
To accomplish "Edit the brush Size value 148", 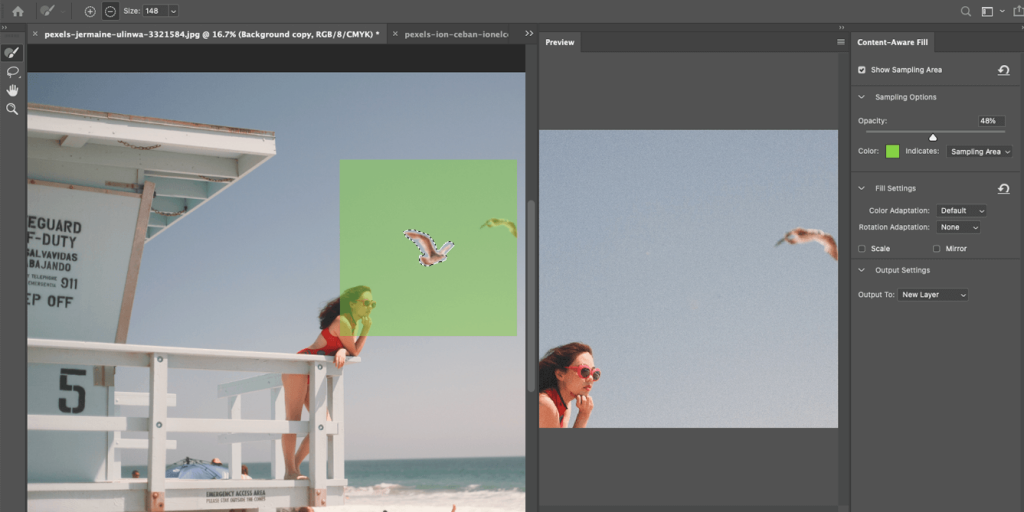I will pyautogui.click(x=154, y=11).
